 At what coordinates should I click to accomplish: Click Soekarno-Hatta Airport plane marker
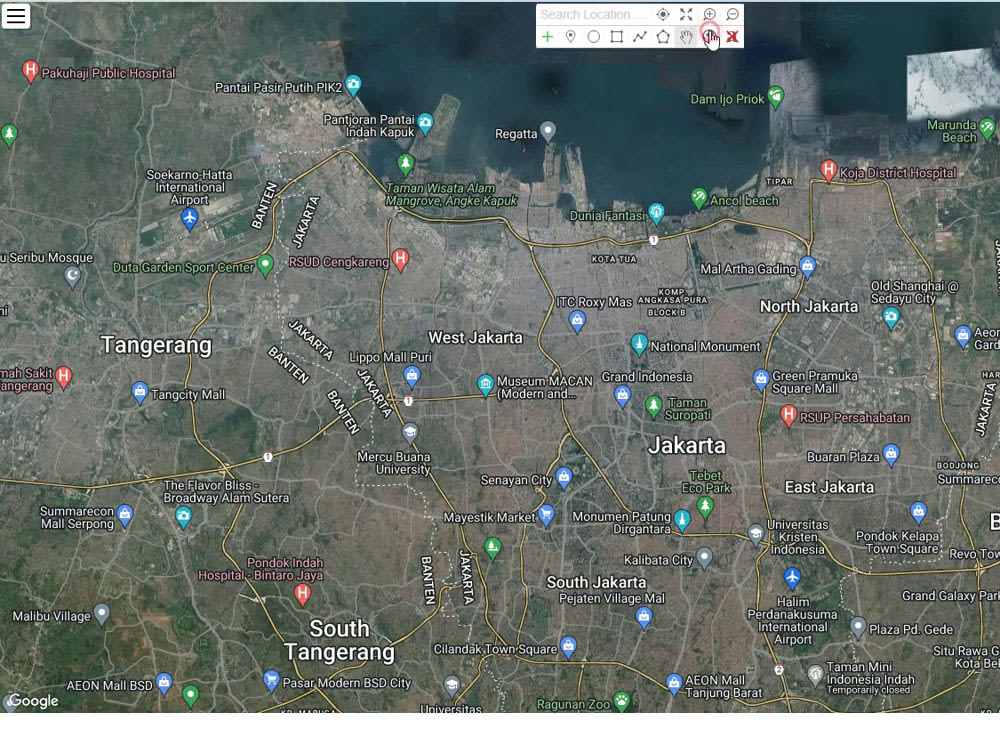coord(189,219)
